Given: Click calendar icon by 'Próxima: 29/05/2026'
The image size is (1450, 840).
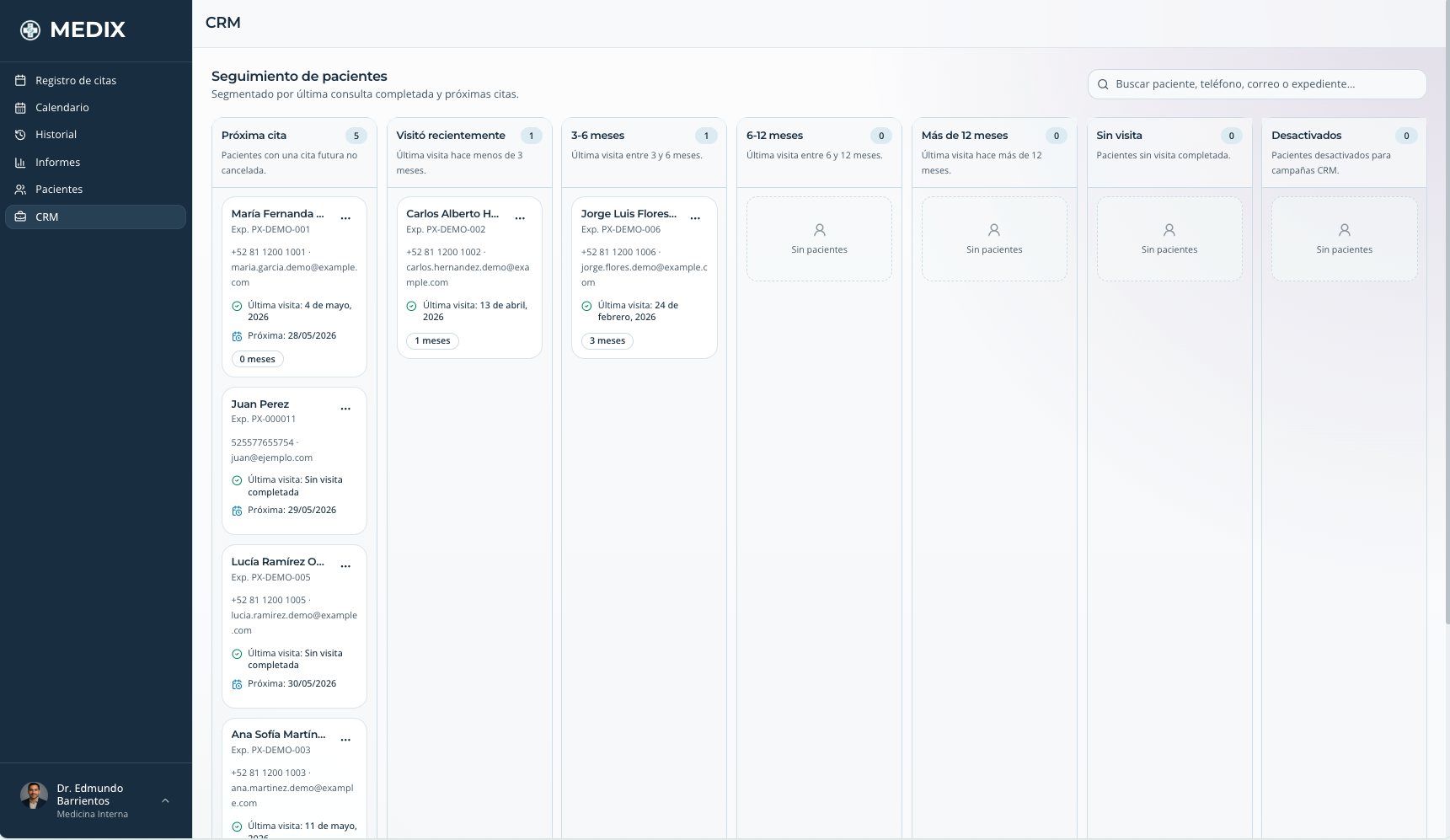Looking at the screenshot, I should click(x=237, y=511).
